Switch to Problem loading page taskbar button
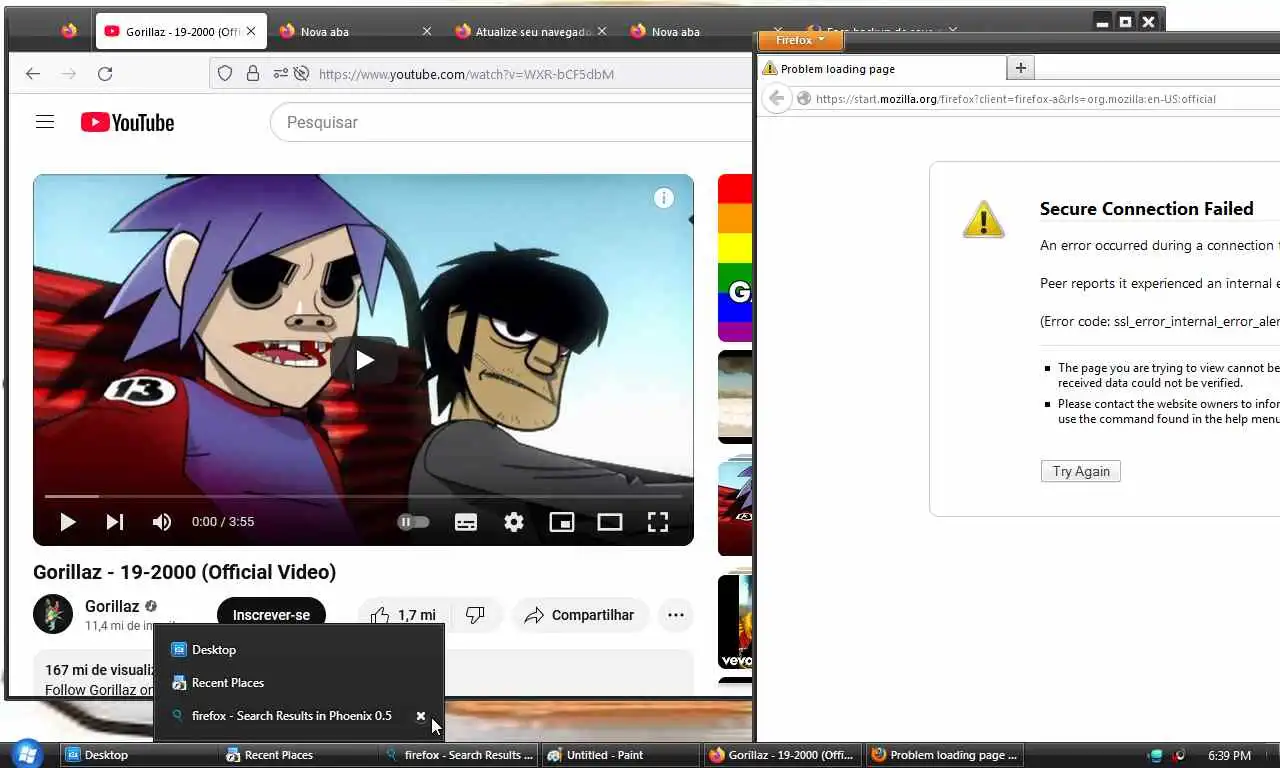Viewport: 1280px width, 768px height. click(x=944, y=755)
